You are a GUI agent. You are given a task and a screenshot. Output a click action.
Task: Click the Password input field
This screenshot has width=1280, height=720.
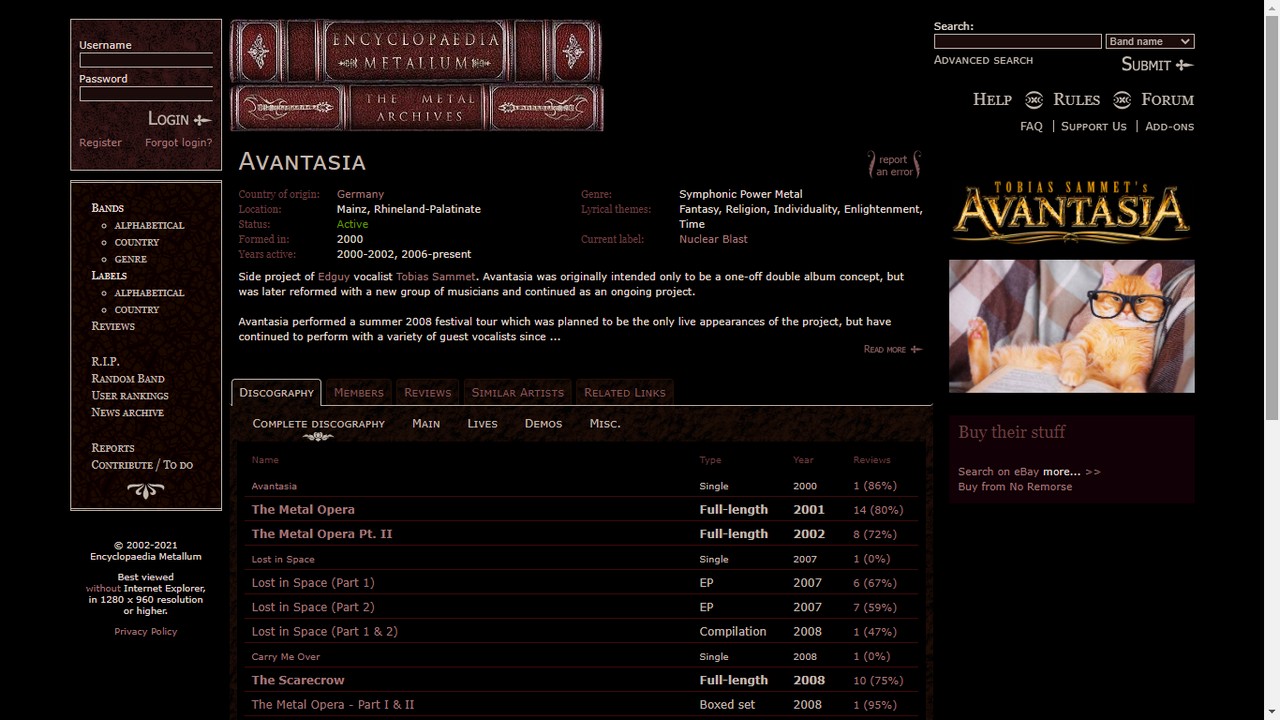pyautogui.click(x=146, y=93)
